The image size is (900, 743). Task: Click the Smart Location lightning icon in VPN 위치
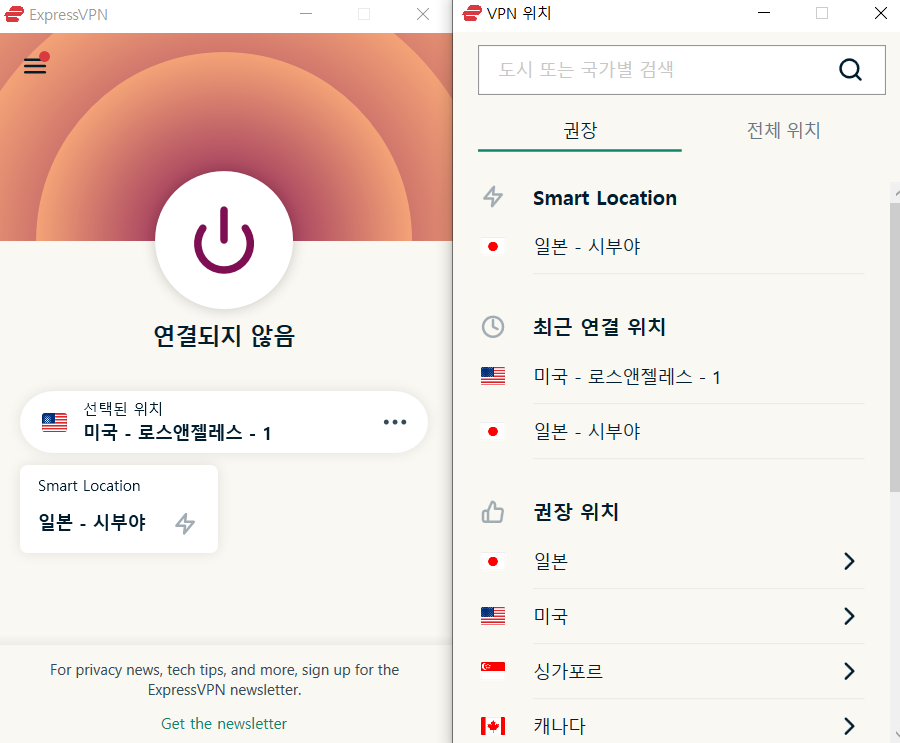coord(492,197)
